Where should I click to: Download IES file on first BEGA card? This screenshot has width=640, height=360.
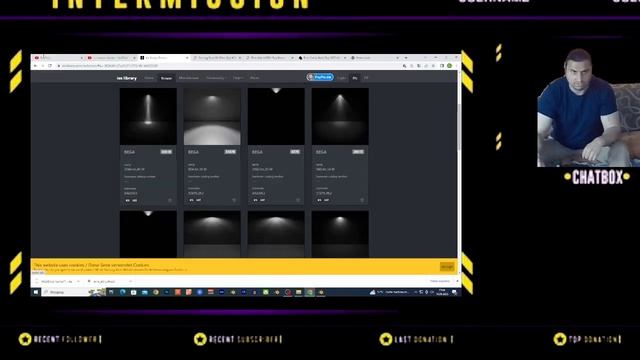coord(127,200)
